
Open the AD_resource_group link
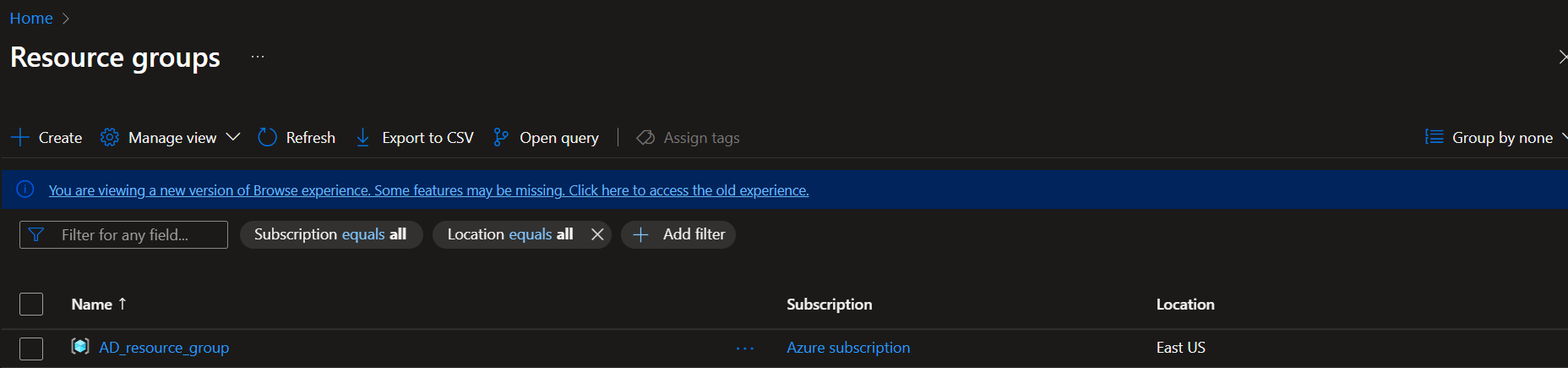pos(164,348)
